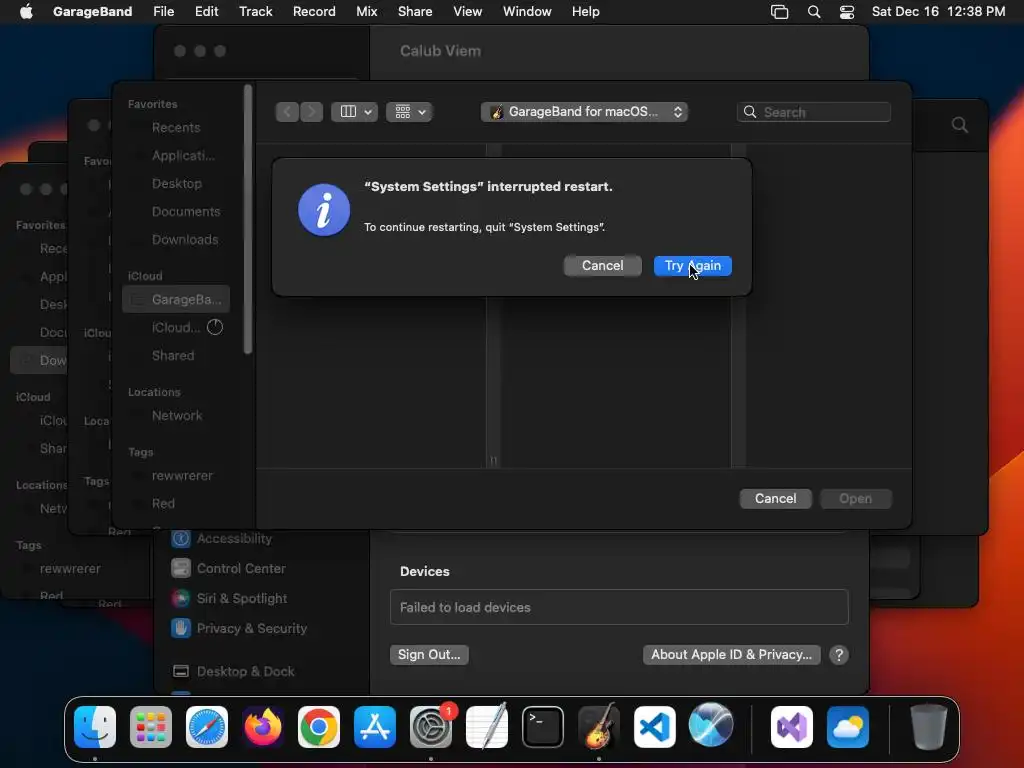Cancel the interrupted restart alert
The width and height of the screenshot is (1024, 768).
click(x=602, y=266)
